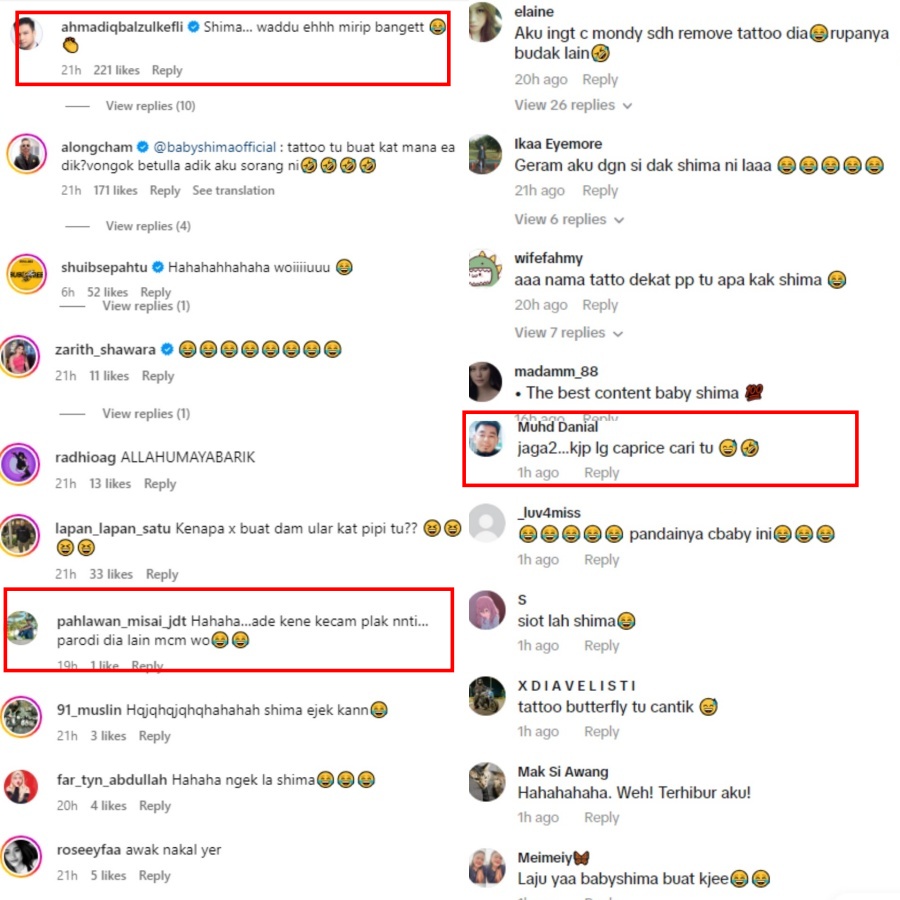Reply to lapan_lapan_satu's comment
The image size is (900, 900).
click(x=162, y=574)
